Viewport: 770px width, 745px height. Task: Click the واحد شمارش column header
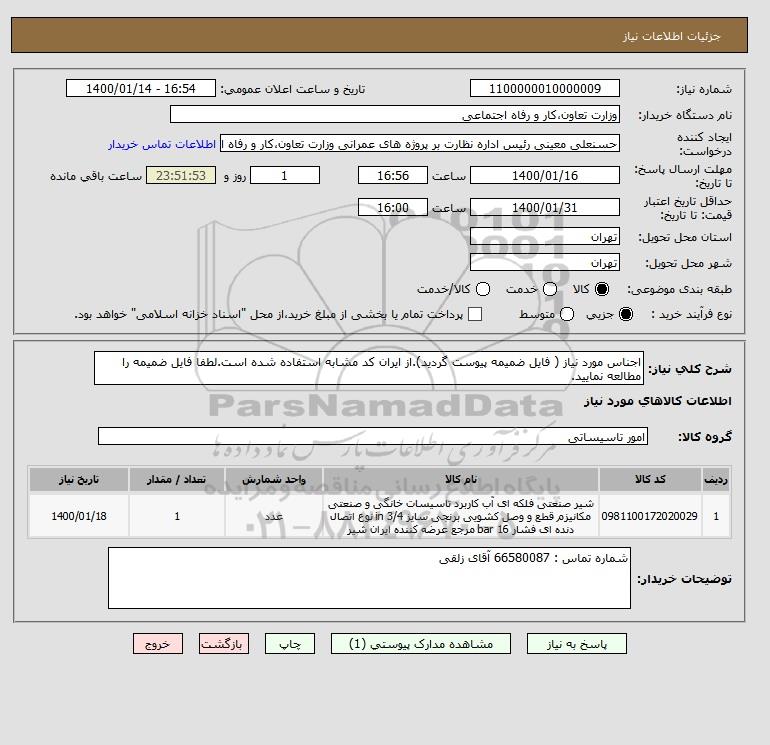(274, 479)
